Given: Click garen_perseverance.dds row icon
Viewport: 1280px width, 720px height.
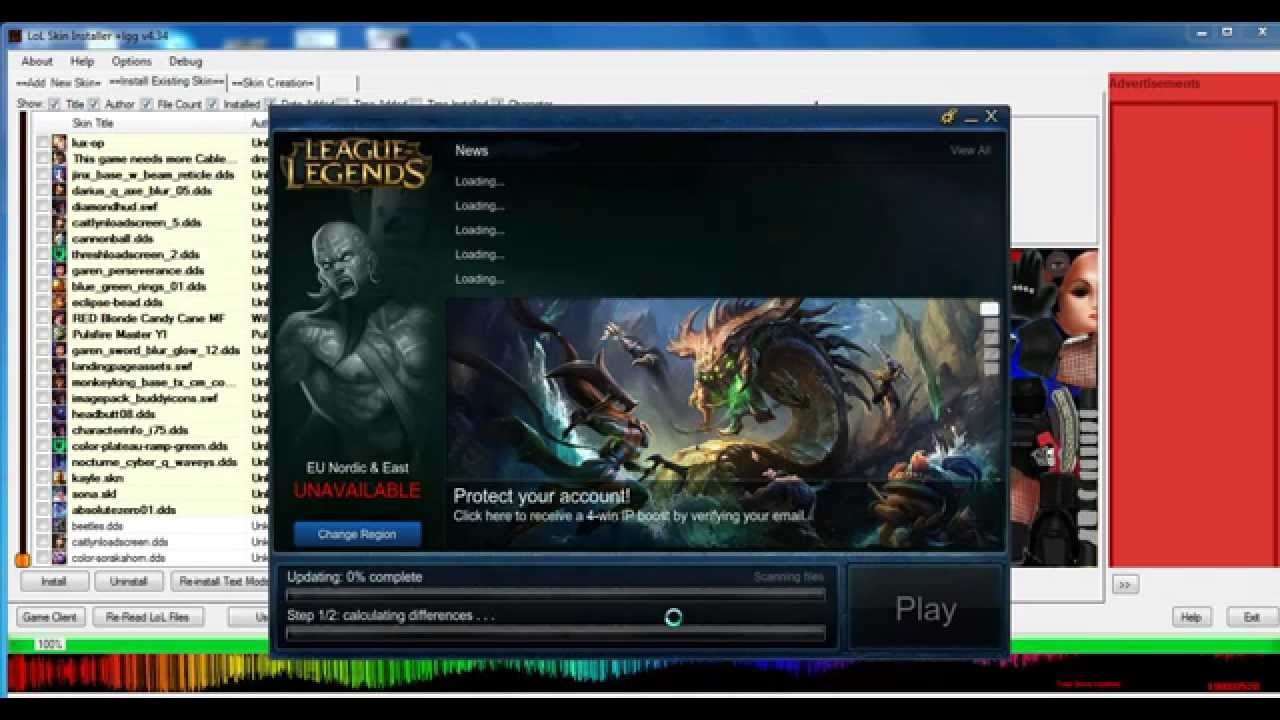Looking at the screenshot, I should [59, 271].
